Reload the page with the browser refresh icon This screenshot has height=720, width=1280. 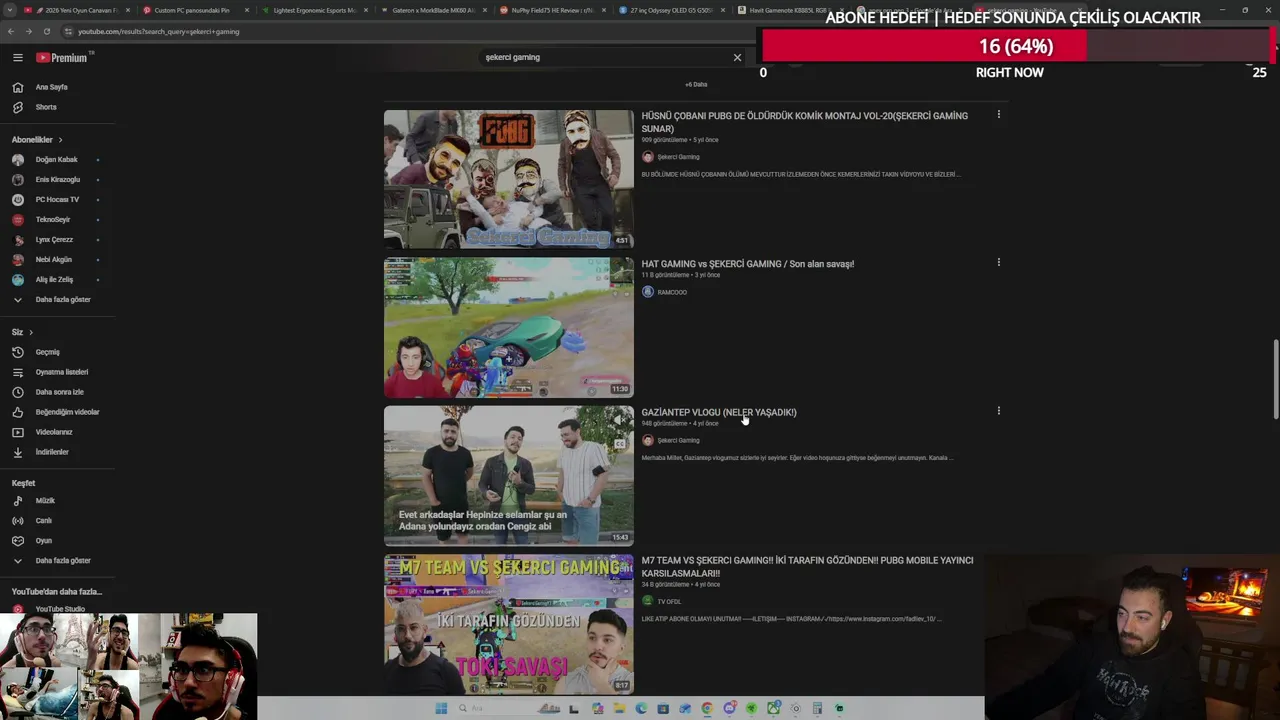point(46,31)
